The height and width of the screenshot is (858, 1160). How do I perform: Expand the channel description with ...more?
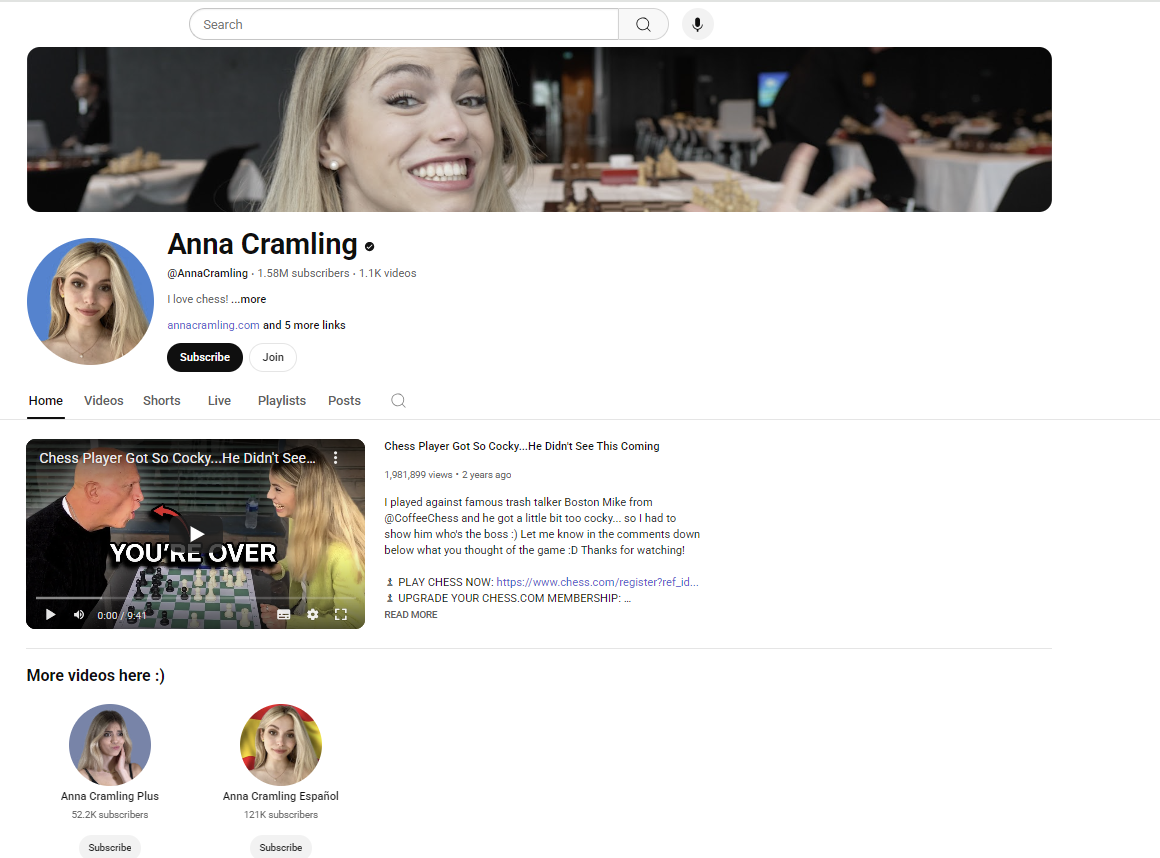point(249,299)
